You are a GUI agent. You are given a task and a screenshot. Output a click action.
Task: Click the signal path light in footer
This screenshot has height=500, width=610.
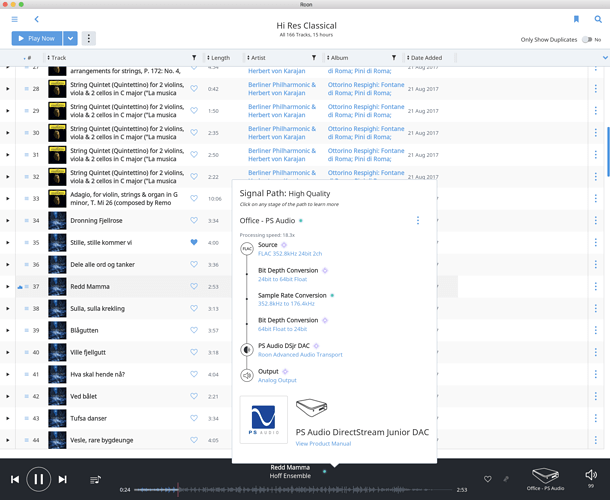(x=324, y=472)
